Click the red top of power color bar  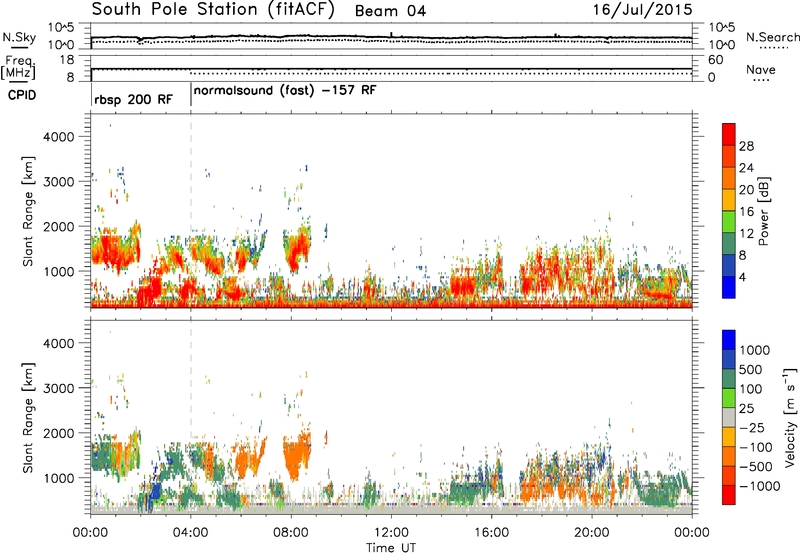coord(729,134)
